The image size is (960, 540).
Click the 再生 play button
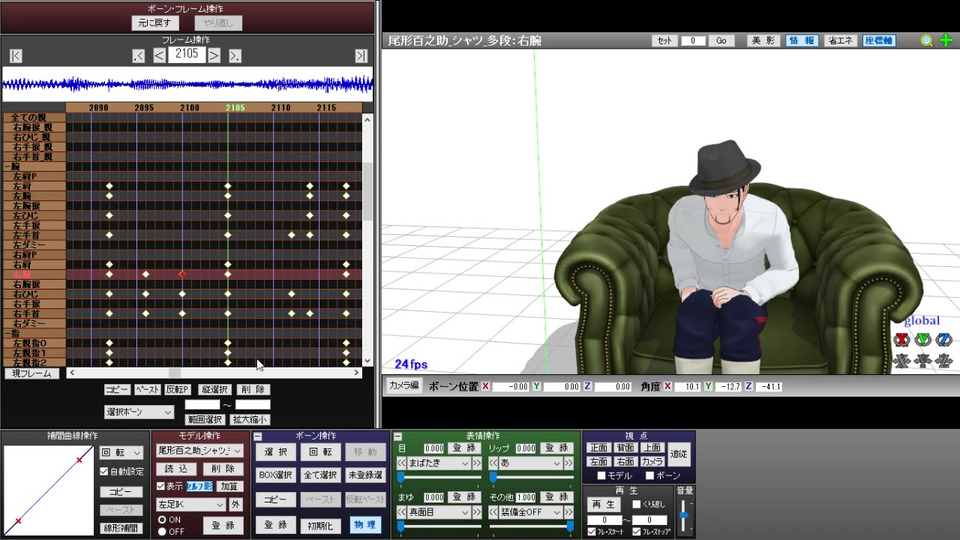click(x=604, y=504)
